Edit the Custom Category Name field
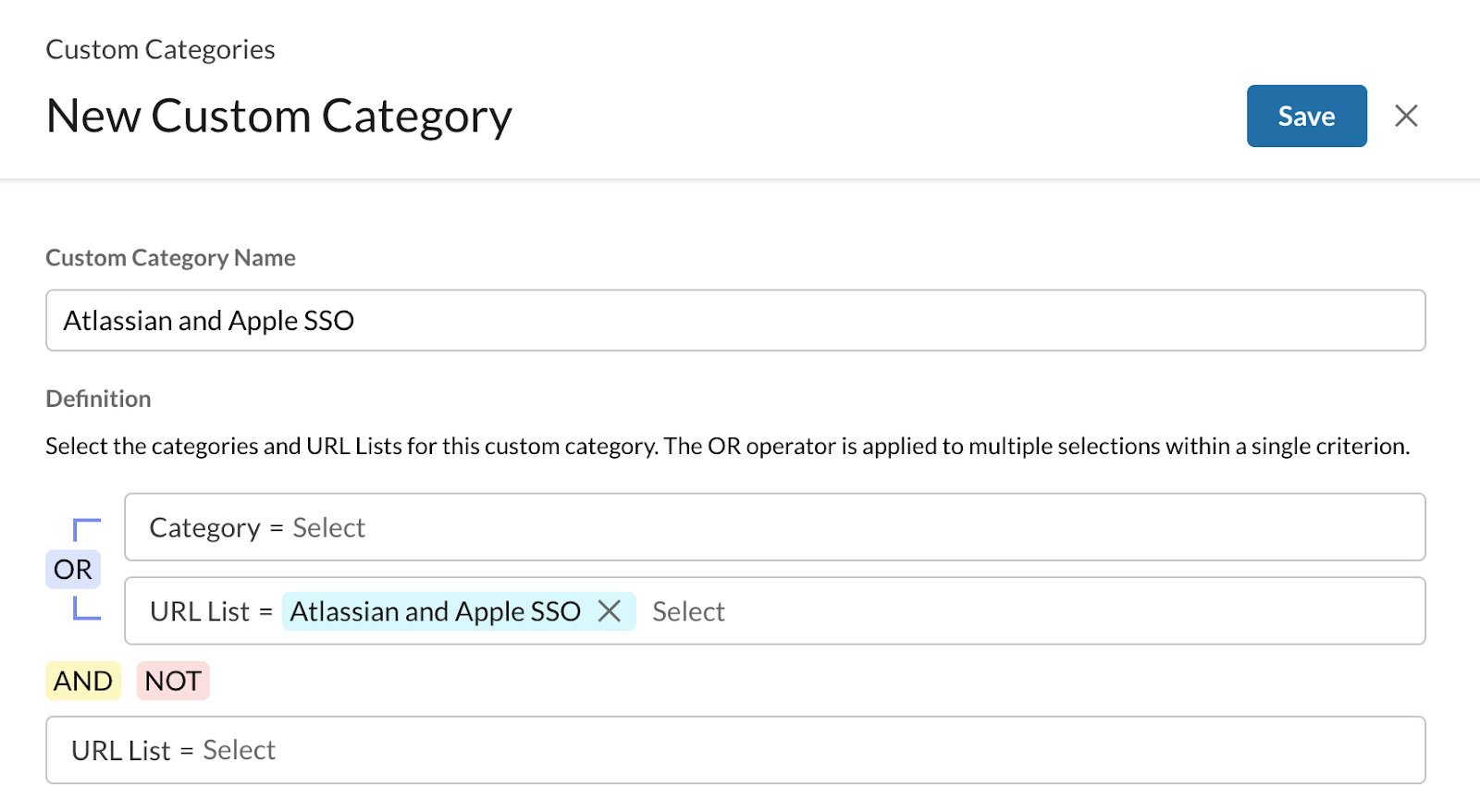This screenshot has width=1480, height=812. tap(735, 320)
